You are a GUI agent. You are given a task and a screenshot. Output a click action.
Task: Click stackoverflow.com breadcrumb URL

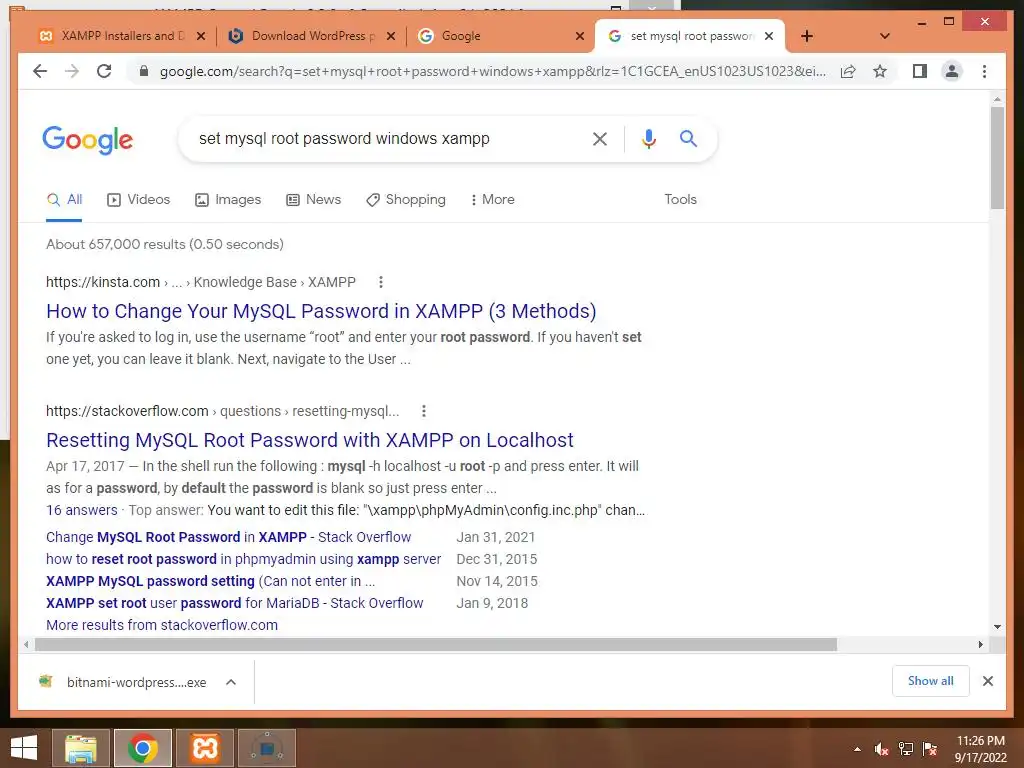222,411
